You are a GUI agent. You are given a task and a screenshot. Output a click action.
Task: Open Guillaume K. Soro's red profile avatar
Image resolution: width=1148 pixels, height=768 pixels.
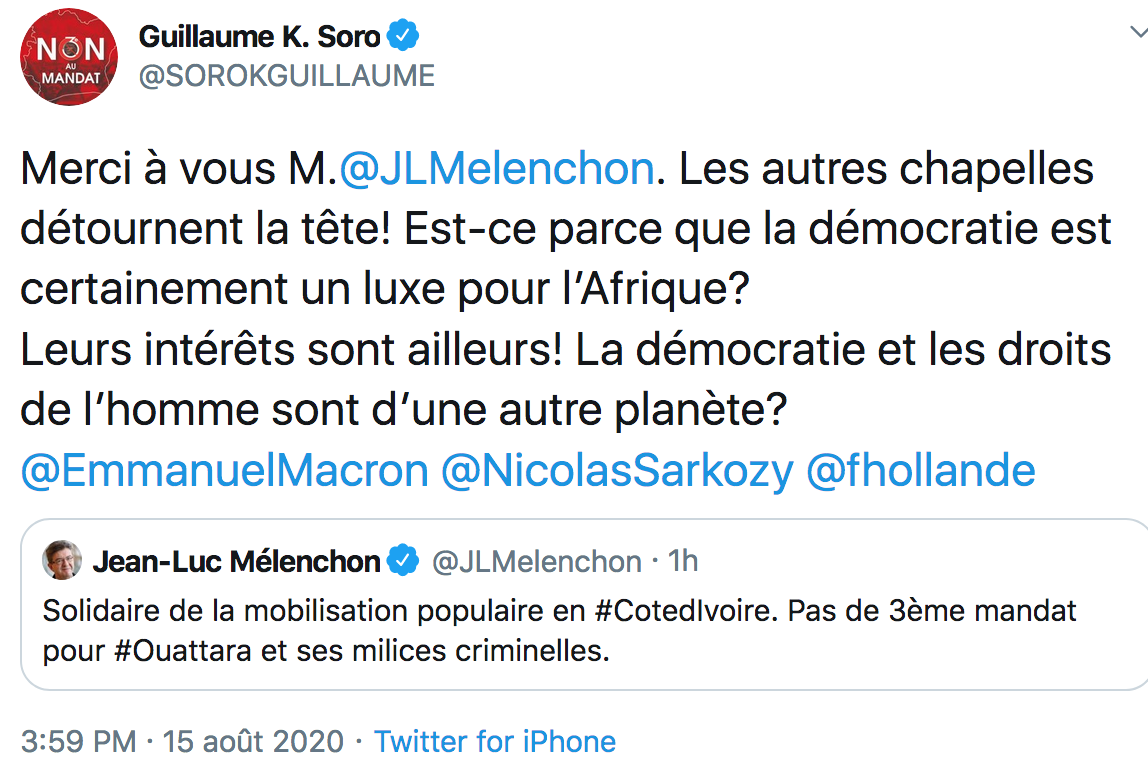(69, 57)
